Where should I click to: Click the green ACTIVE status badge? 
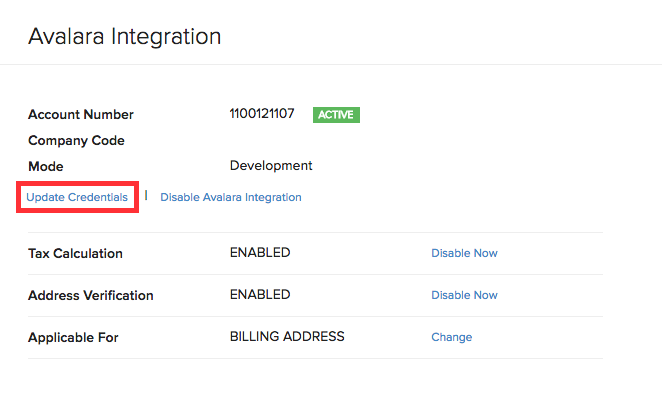[x=336, y=115]
